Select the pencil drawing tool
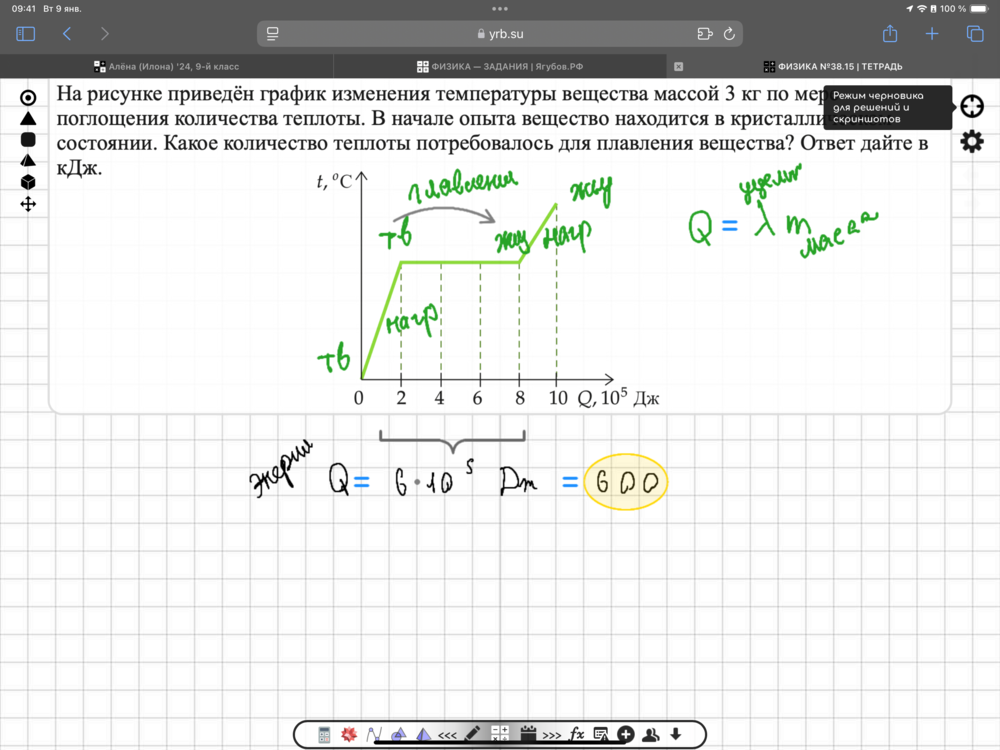Screen dimensions: 1000x750 coord(472,735)
